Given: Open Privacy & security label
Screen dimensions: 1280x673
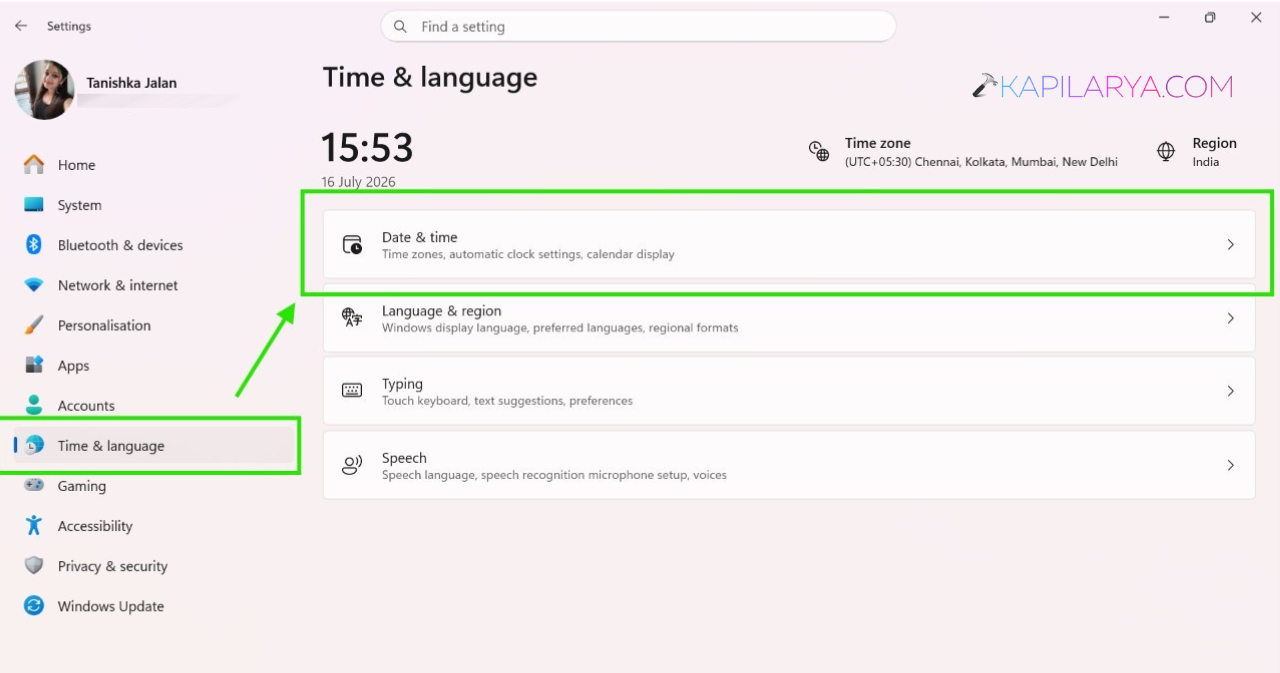Looking at the screenshot, I should click(113, 566).
